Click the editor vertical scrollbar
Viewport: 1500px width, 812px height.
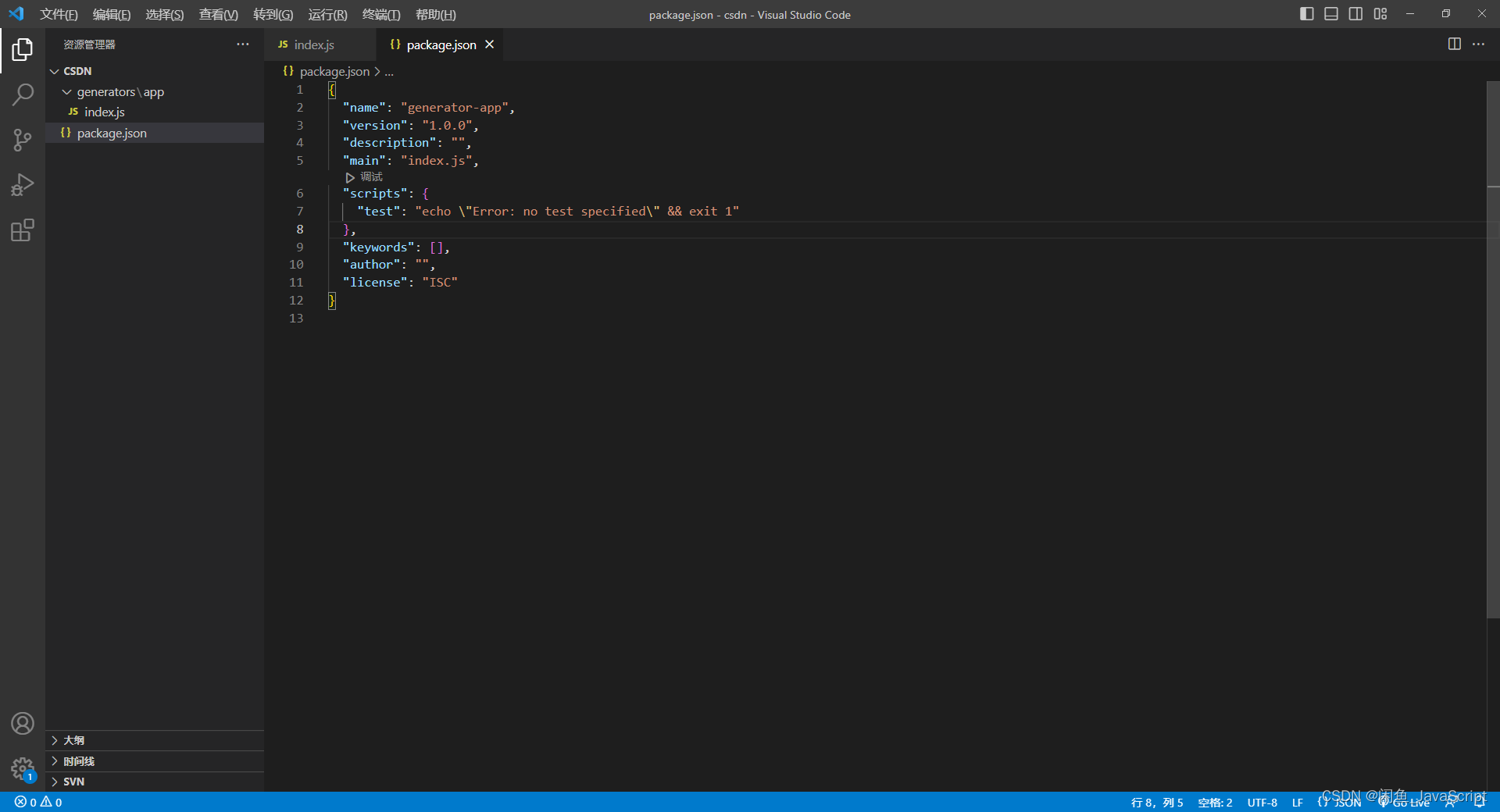[1493, 350]
